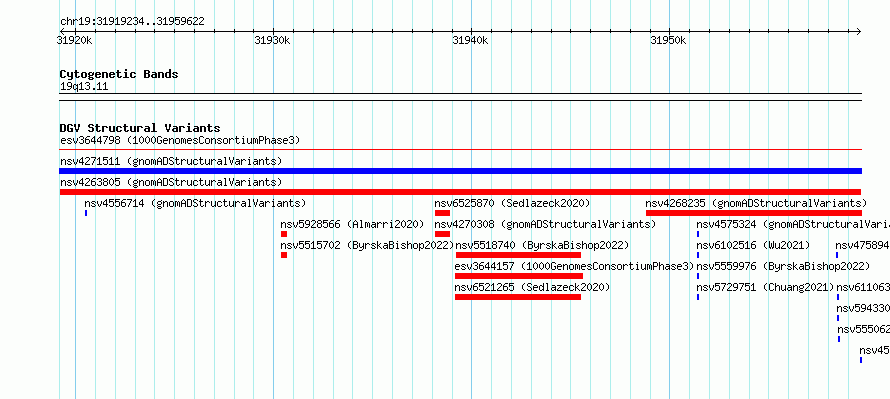Image resolution: width=890 pixels, height=399 pixels.
Task: Click the red bar under nsv6521265
Action: [518, 297]
